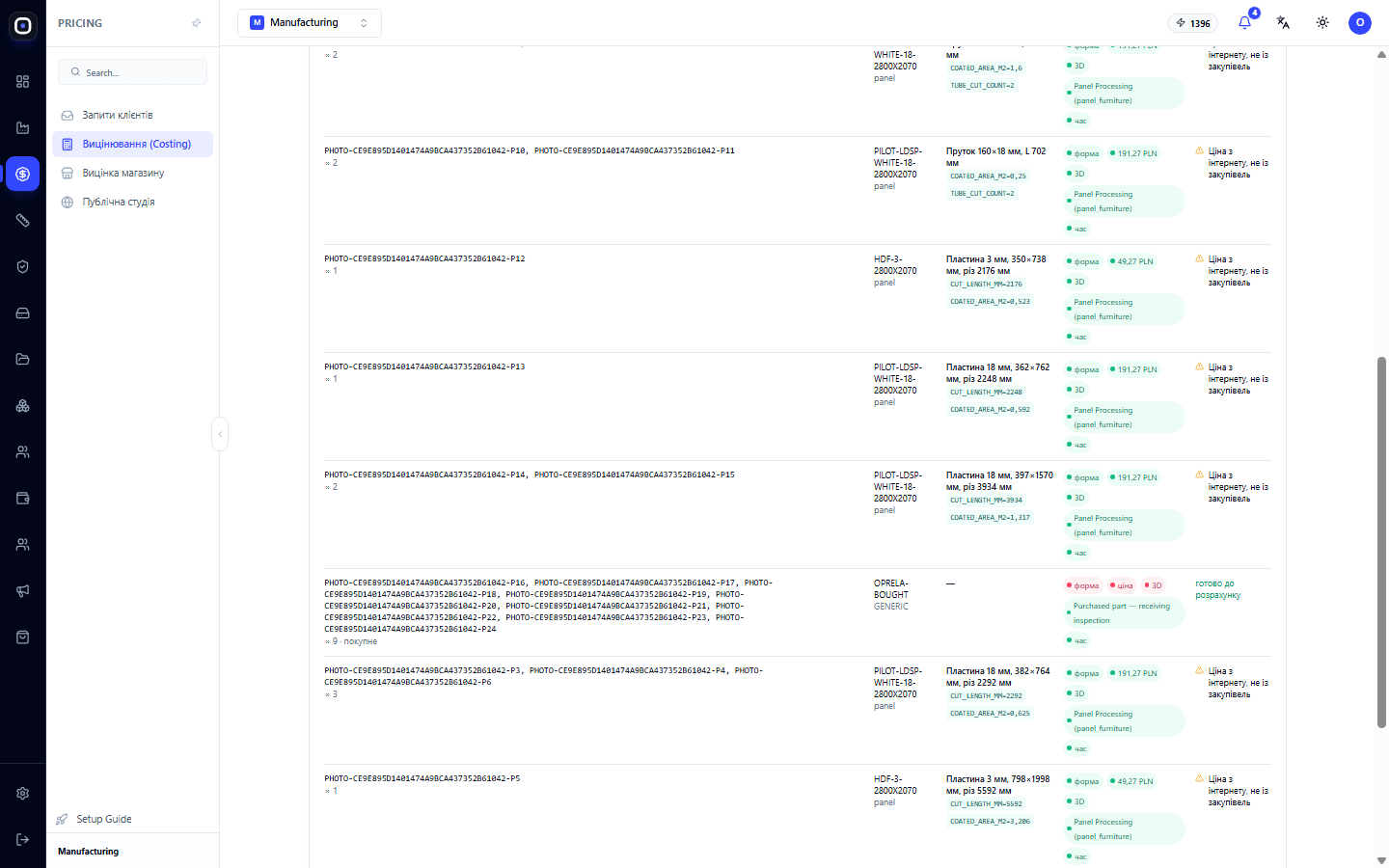Open the ruler measurement icon in sidebar

(23, 221)
